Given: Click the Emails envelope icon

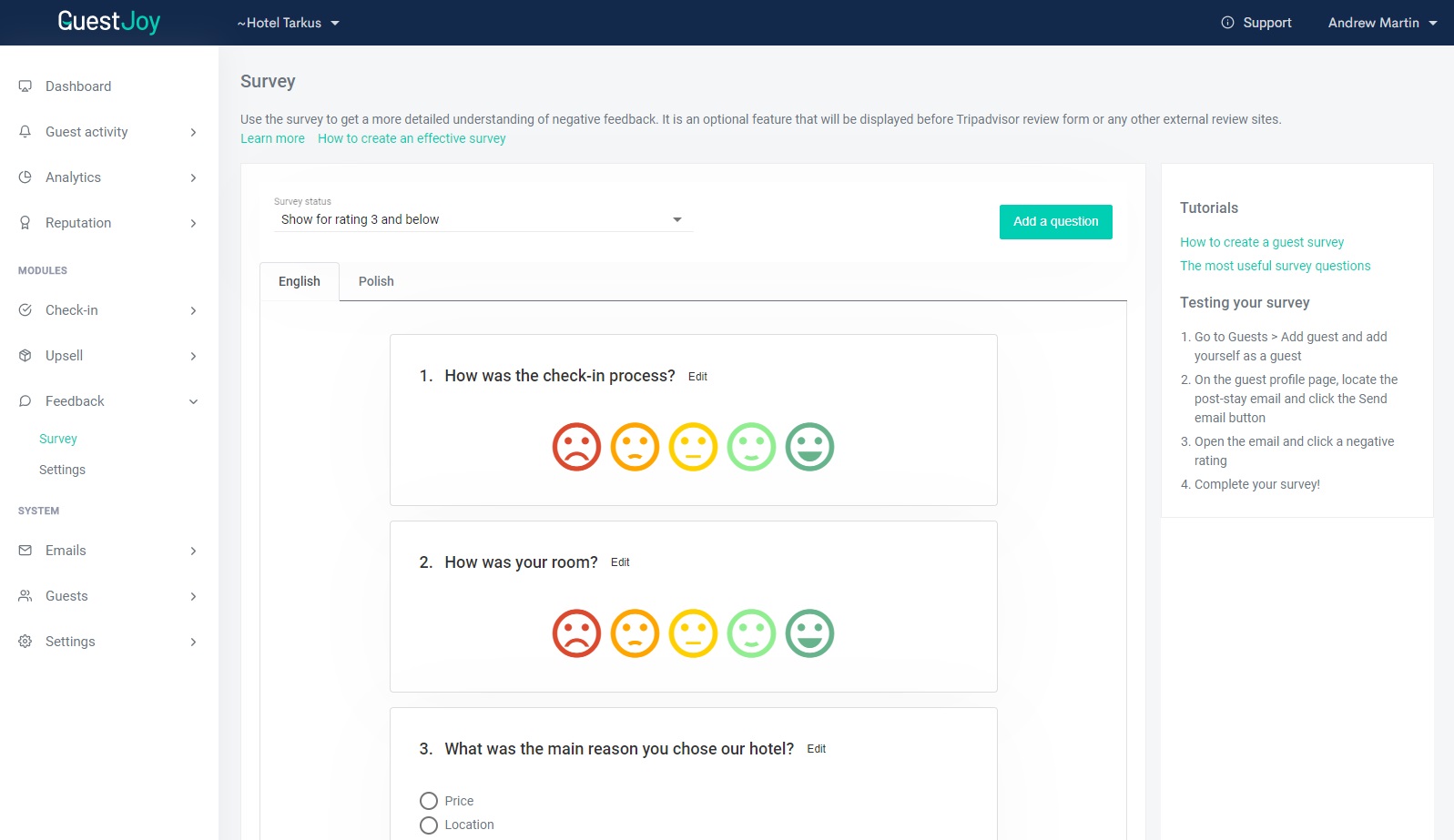Looking at the screenshot, I should (x=25, y=551).
